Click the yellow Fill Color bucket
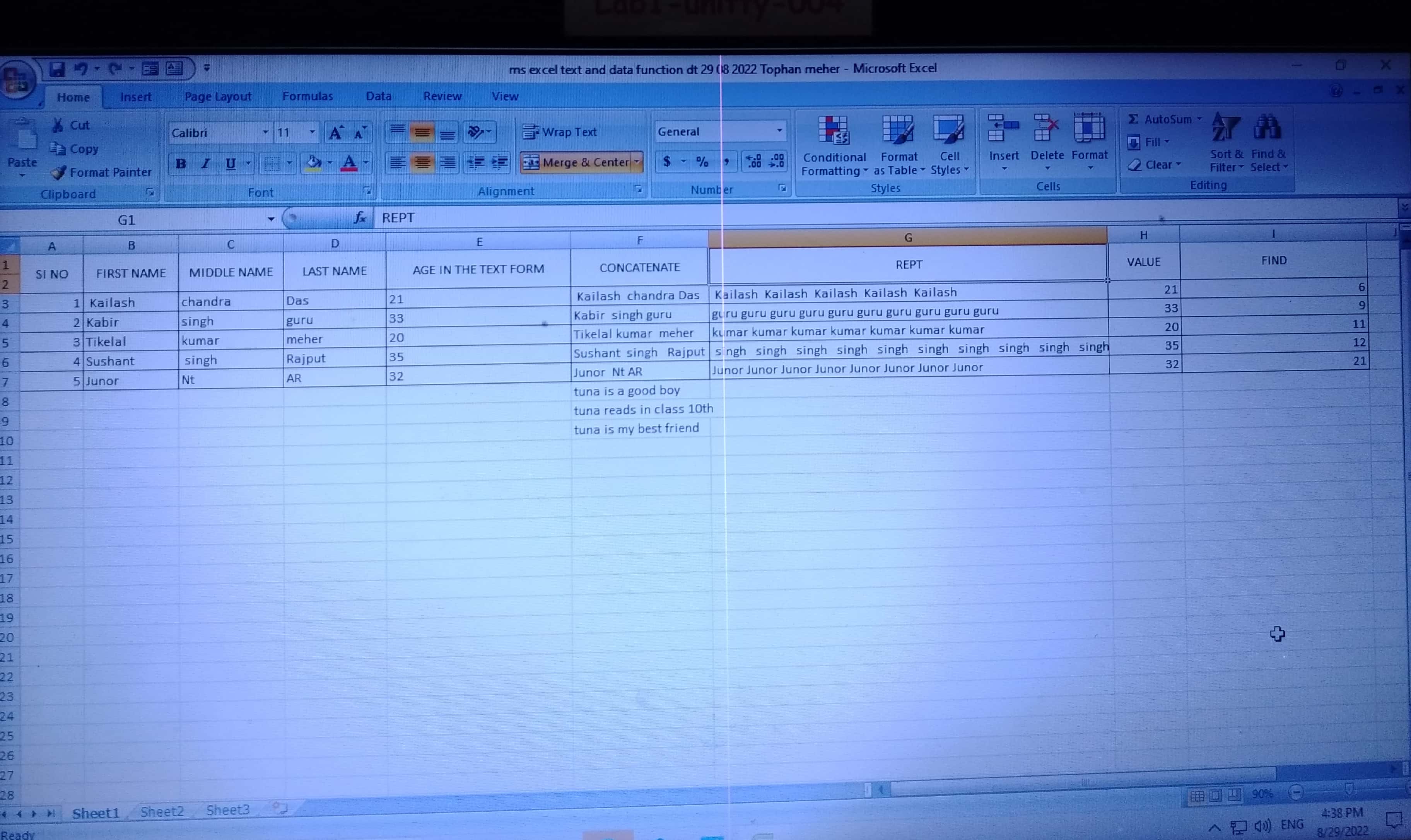 pyautogui.click(x=313, y=164)
